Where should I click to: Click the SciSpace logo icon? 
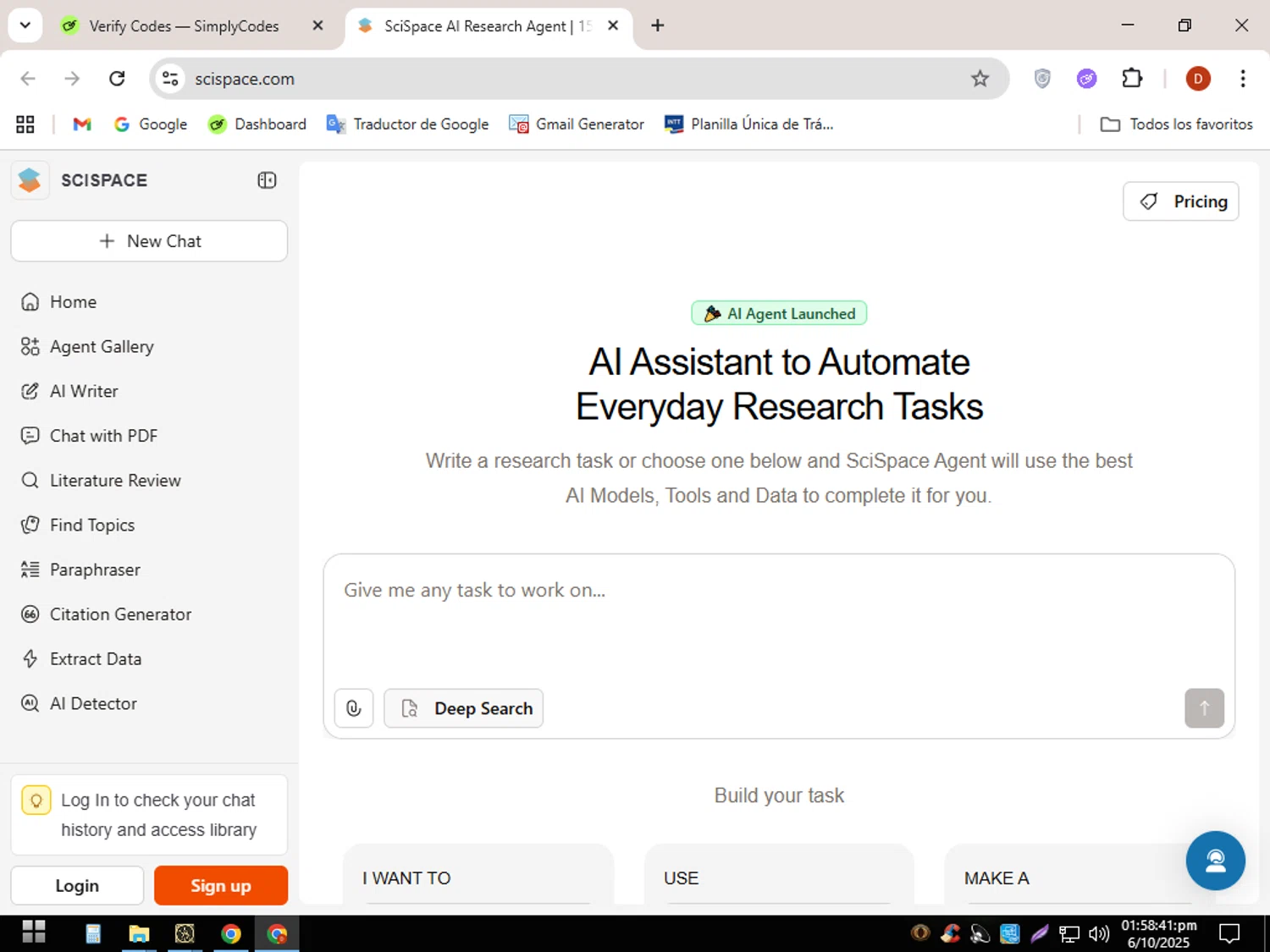[30, 180]
